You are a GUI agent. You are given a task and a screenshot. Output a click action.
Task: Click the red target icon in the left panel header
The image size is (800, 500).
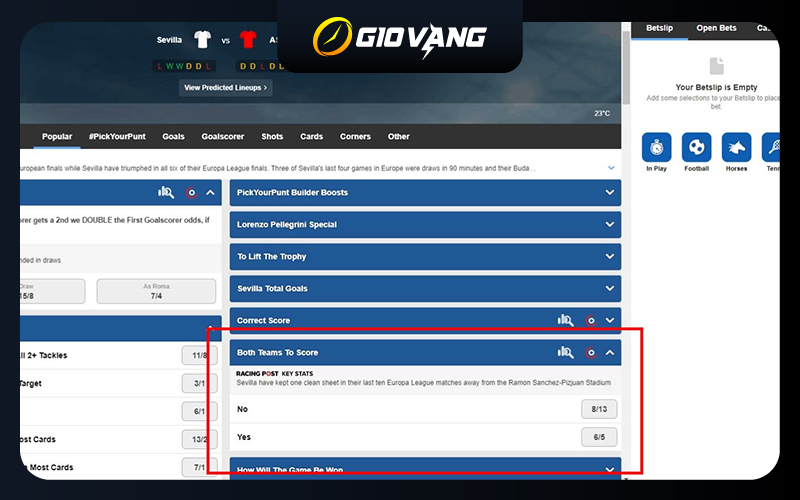pos(191,192)
